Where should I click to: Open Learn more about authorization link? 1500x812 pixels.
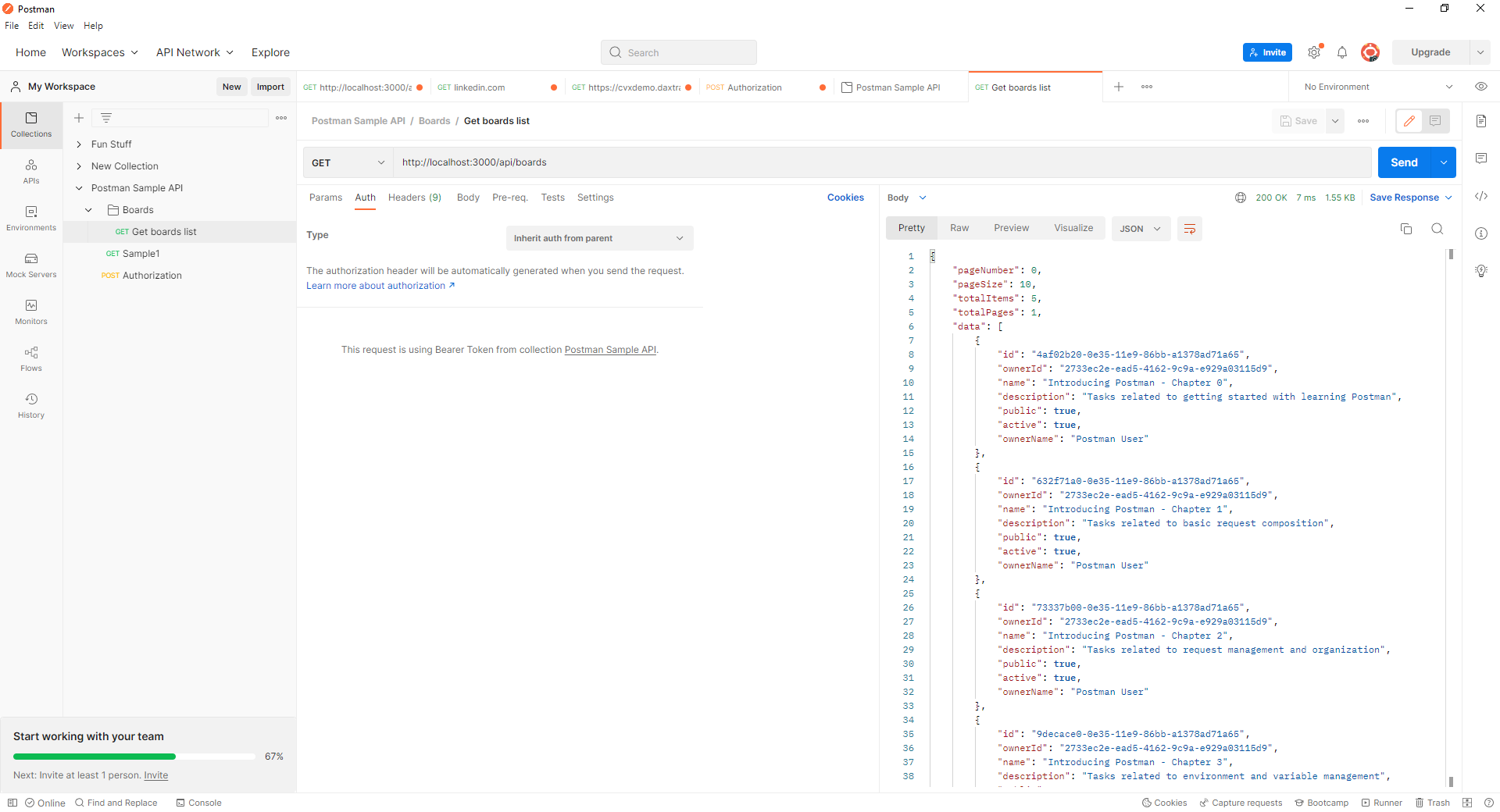[x=380, y=286]
